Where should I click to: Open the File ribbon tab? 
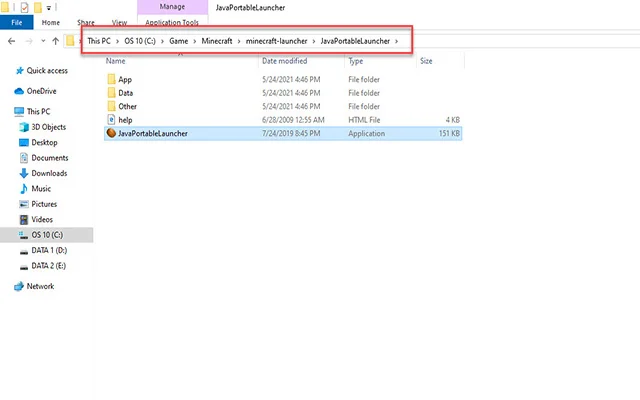tap(17, 22)
